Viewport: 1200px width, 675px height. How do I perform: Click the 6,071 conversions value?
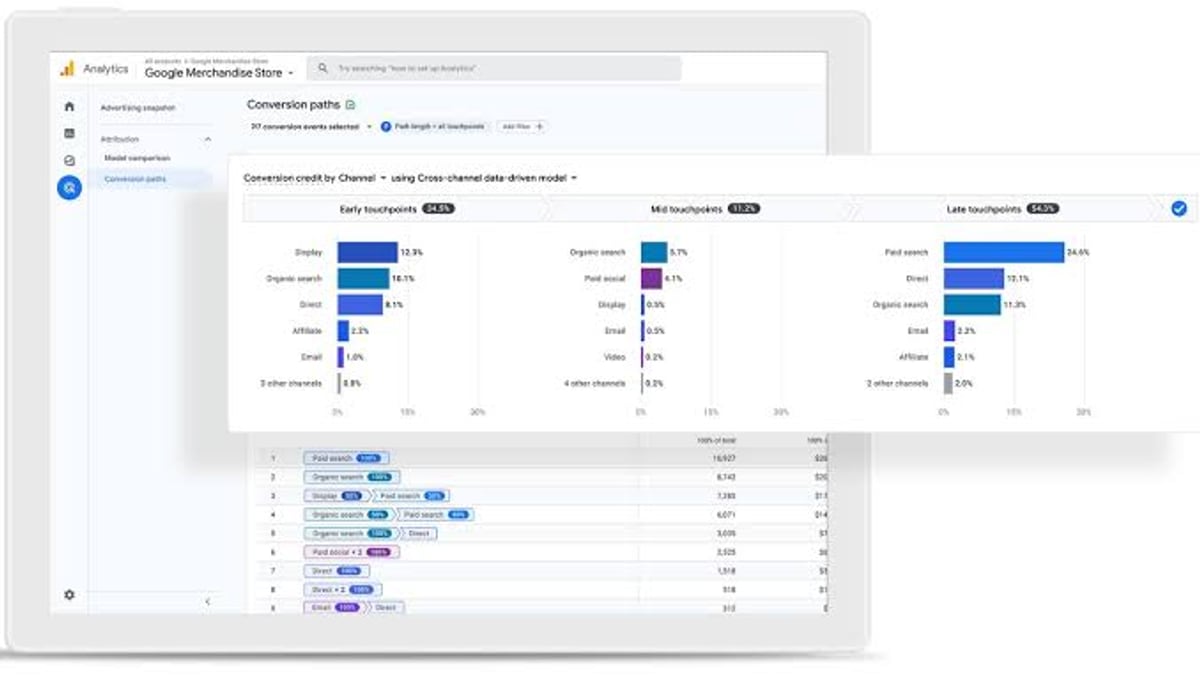(x=726, y=515)
